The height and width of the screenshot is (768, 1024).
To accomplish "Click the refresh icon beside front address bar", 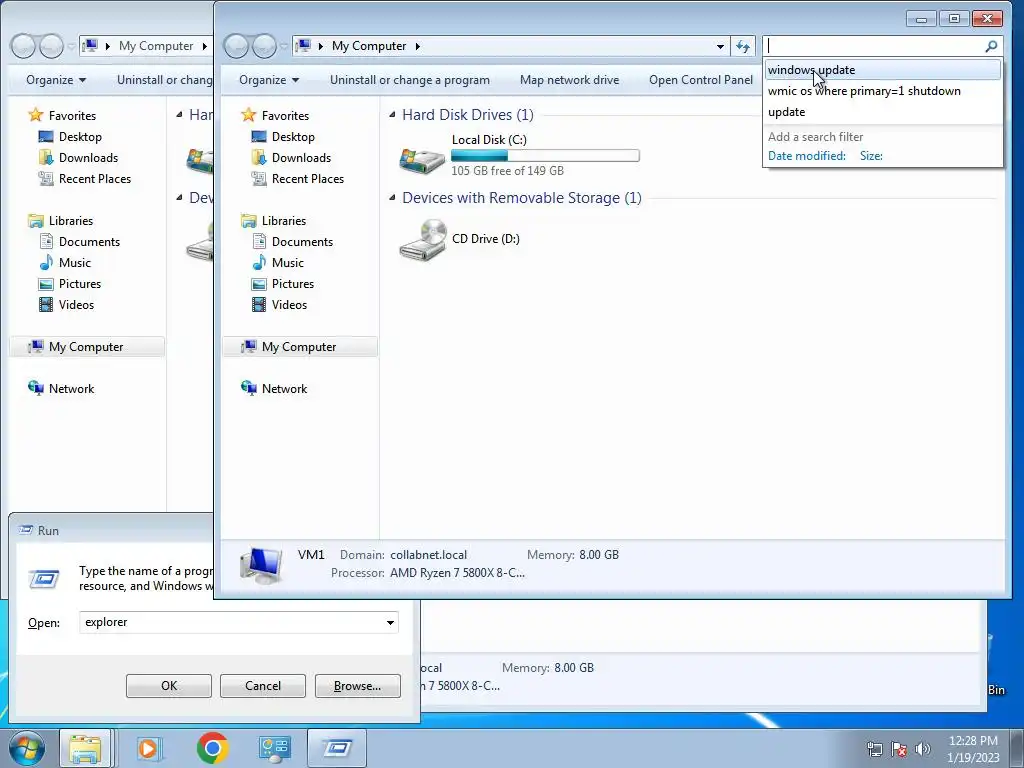I will 743,46.
